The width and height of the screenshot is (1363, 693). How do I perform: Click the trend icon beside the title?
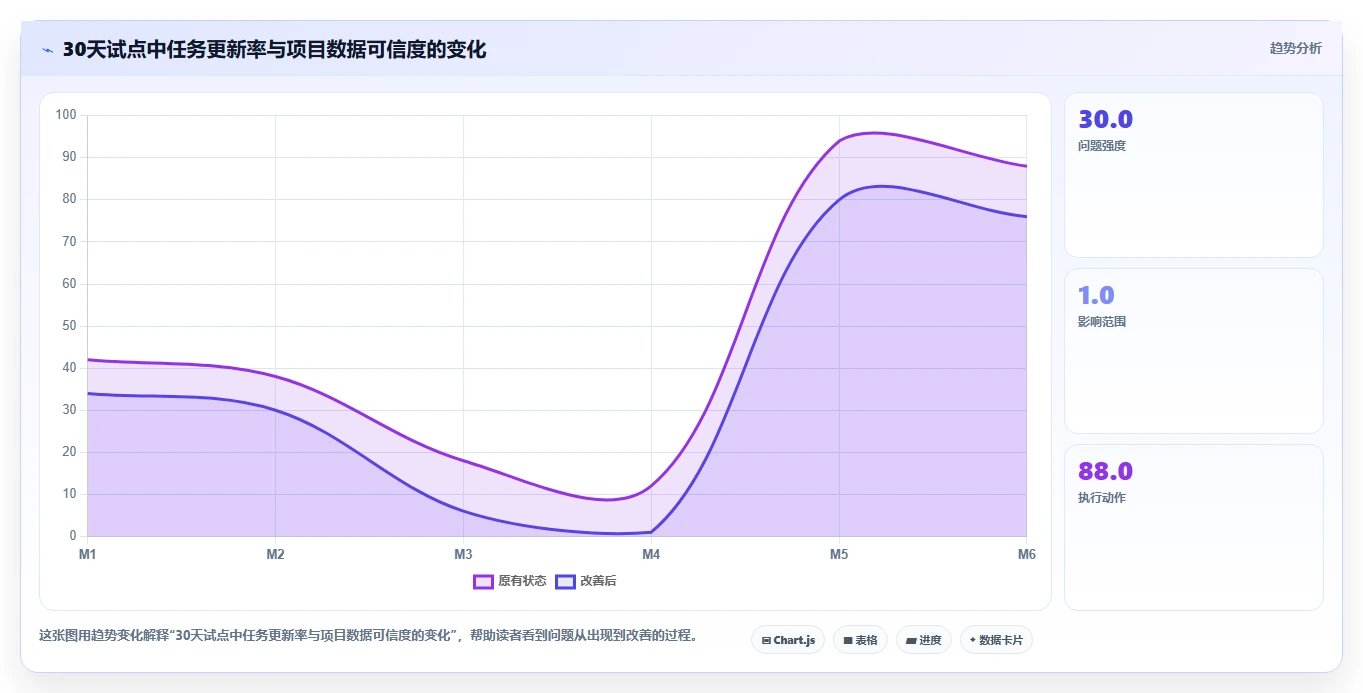48,50
